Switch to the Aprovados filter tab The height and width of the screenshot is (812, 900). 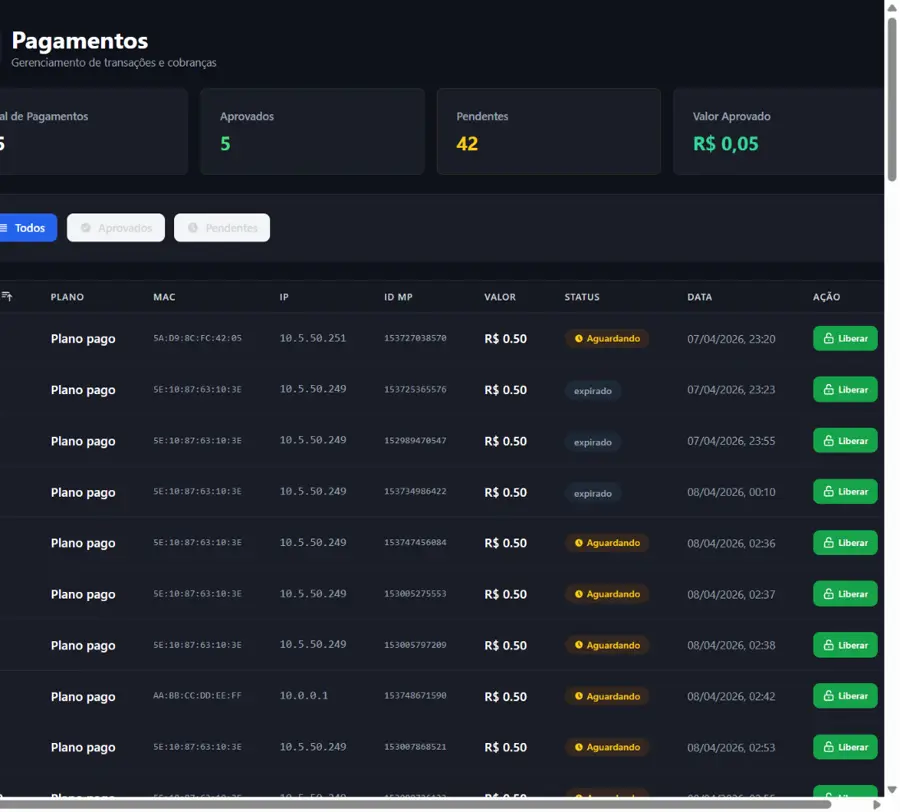click(x=116, y=228)
